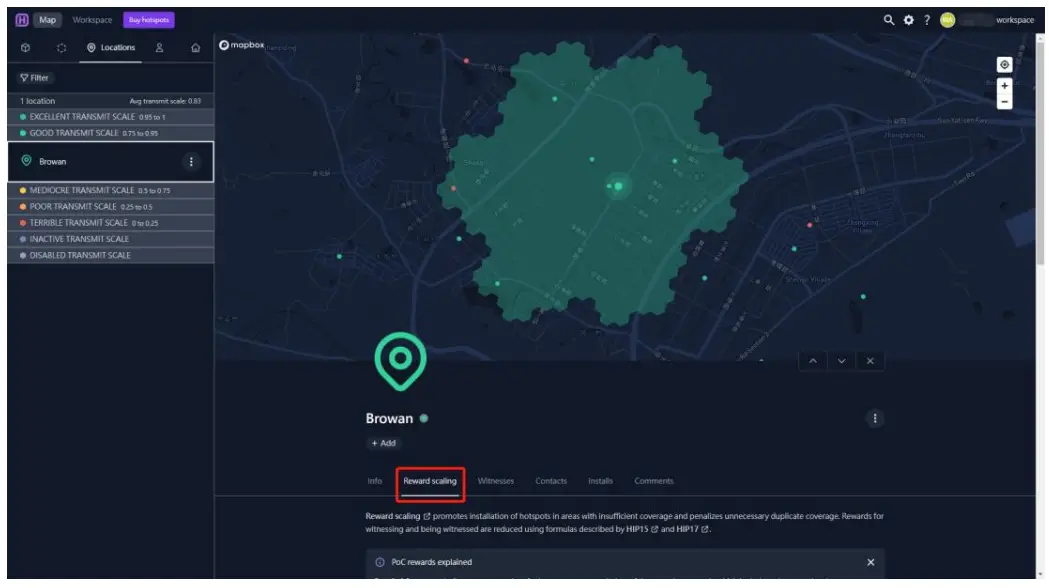Expand POOR TRANSMIT SCALE group
The height and width of the screenshot is (588, 1049).
coord(110,207)
